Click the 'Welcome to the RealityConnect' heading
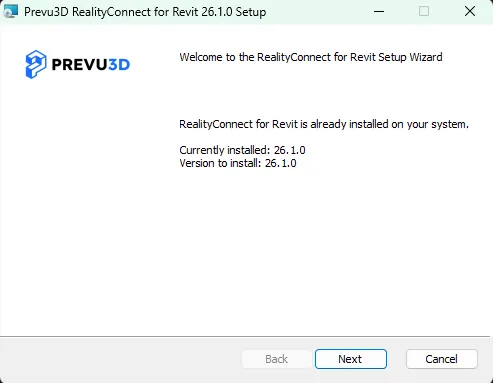 pyautogui.click(x=311, y=57)
